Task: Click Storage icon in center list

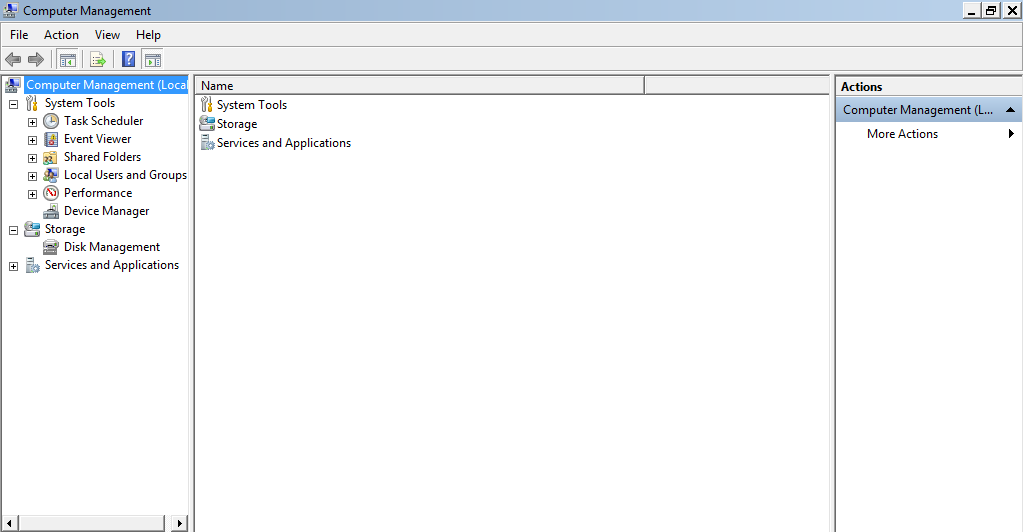Action: (207, 123)
